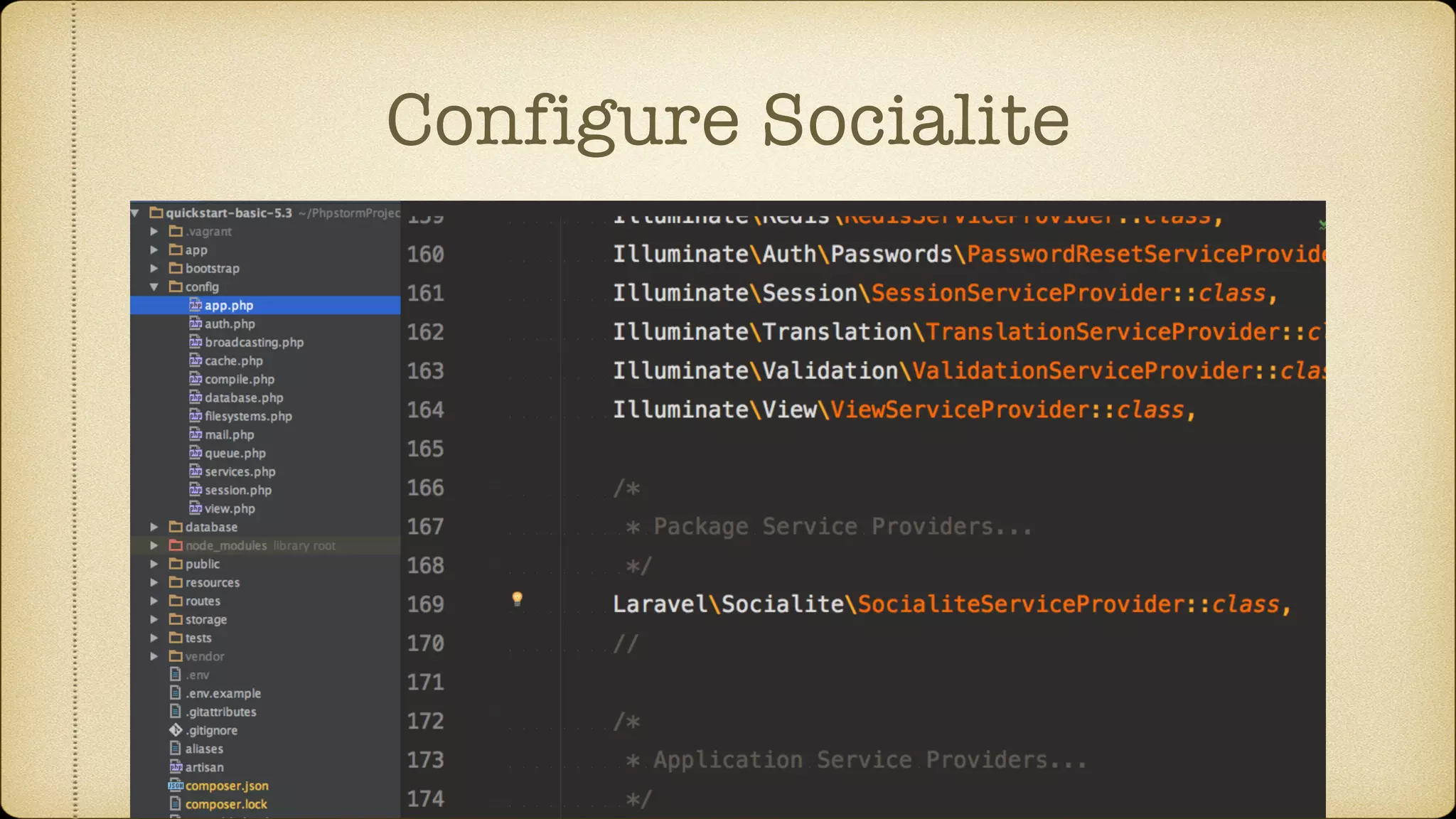1456x819 pixels.
Task: Collapse the quickstart-basic-5.3 project root
Action: [134, 213]
